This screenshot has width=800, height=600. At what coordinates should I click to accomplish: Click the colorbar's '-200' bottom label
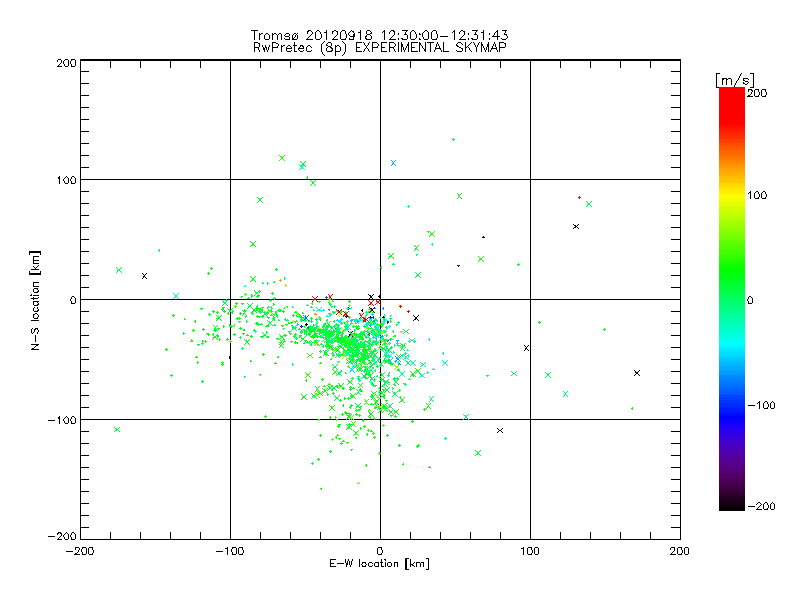tap(761, 506)
